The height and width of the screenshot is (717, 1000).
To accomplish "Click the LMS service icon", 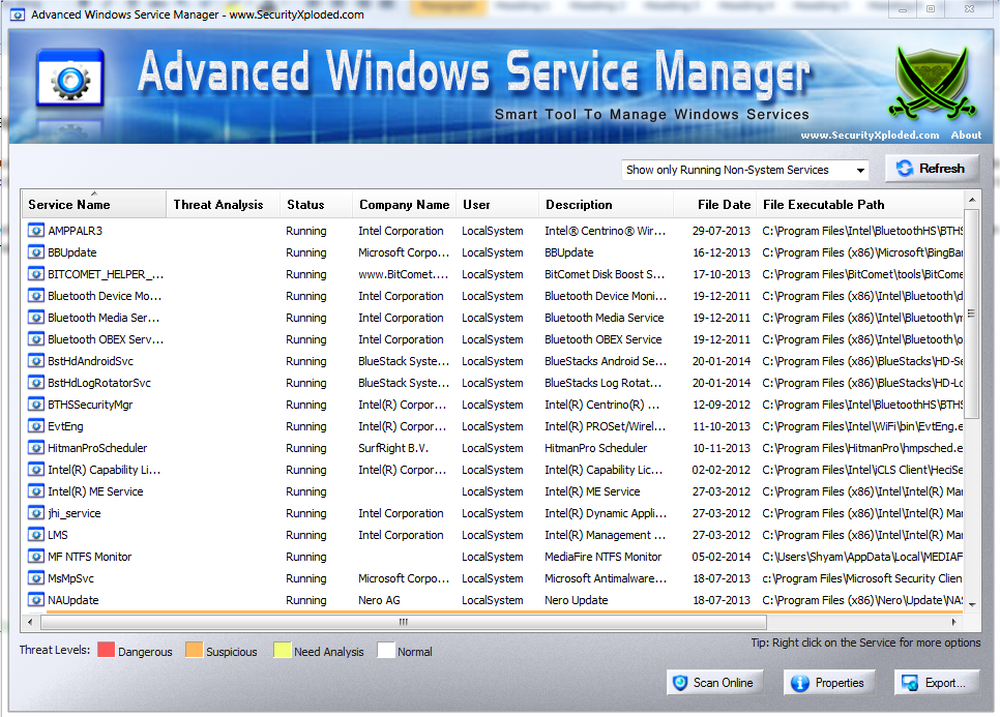I will point(36,534).
